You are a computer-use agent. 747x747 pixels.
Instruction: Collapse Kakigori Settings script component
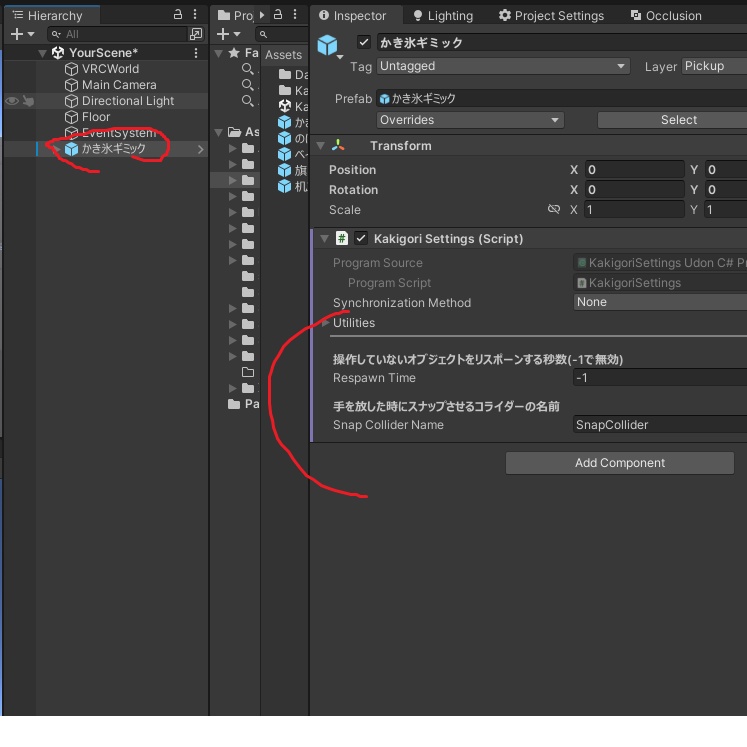click(x=324, y=239)
